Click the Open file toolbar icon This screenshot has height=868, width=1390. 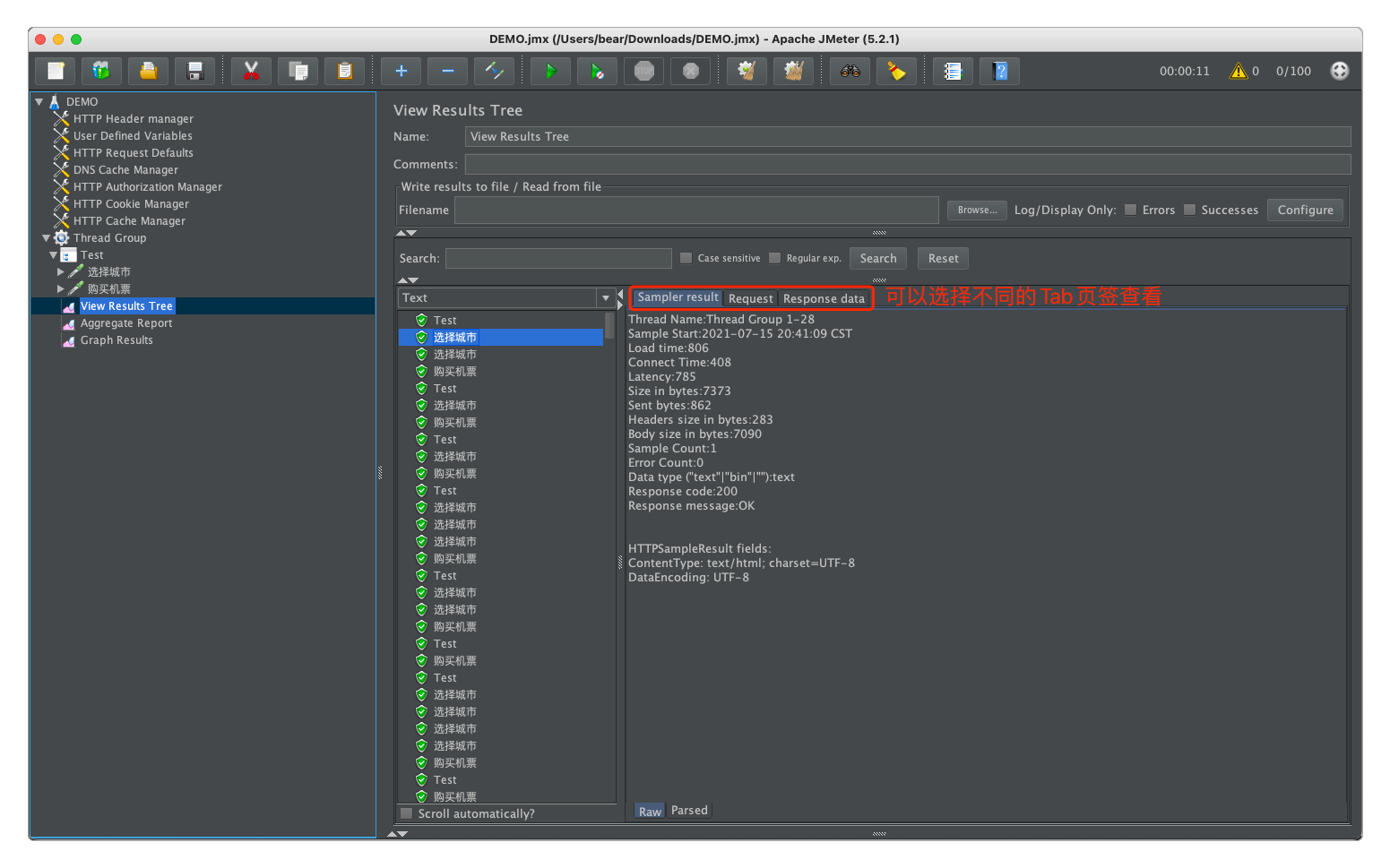149,71
